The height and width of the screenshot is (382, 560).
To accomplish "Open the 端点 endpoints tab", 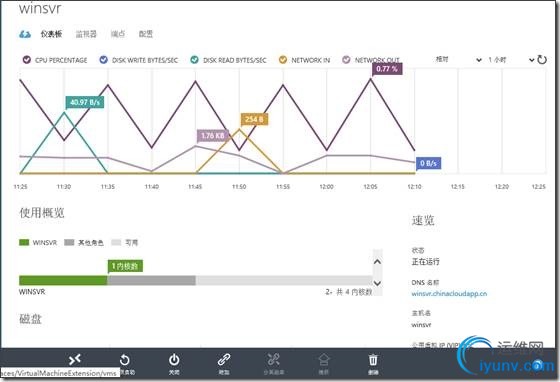I will click(x=118, y=34).
